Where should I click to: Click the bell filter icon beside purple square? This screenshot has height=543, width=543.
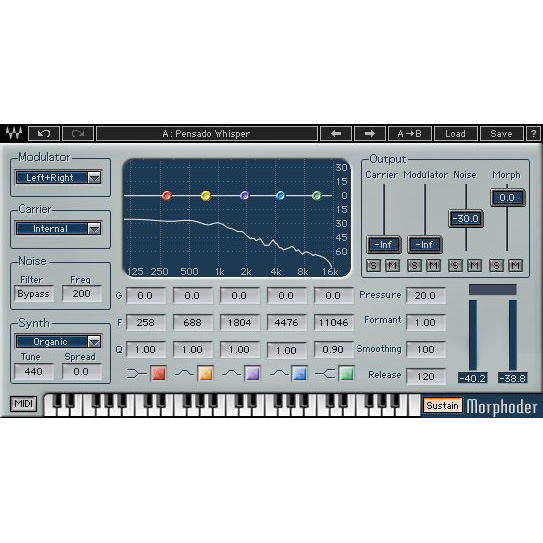231,373
